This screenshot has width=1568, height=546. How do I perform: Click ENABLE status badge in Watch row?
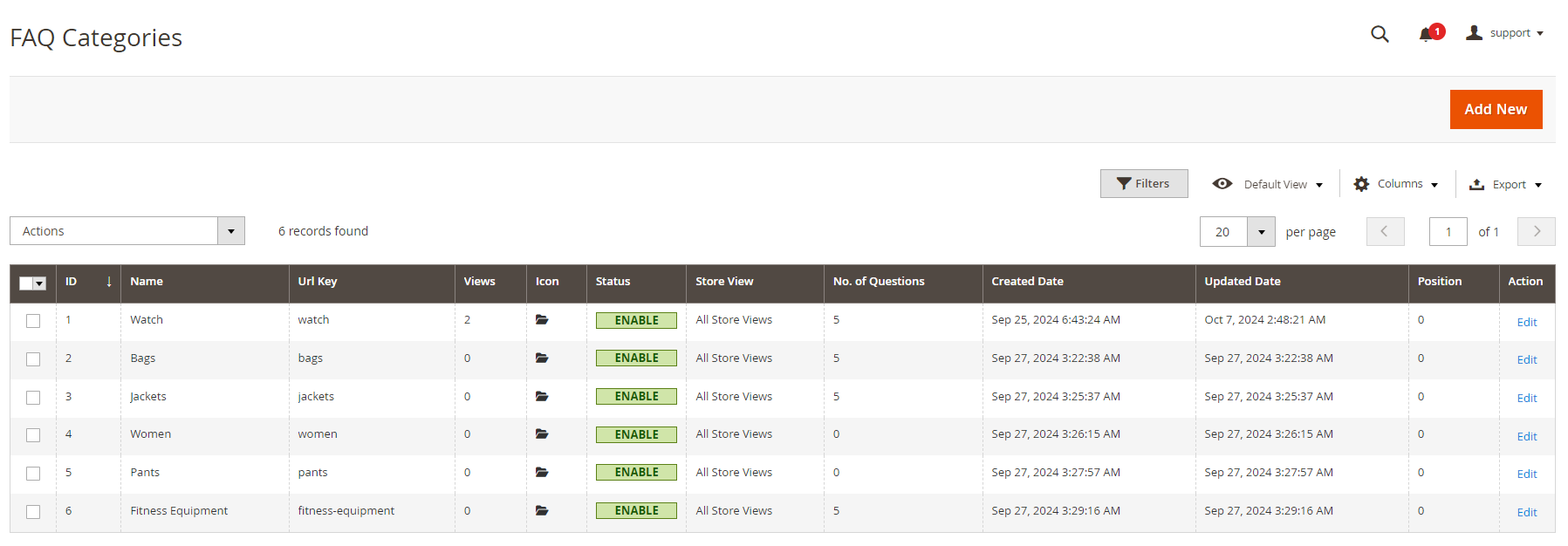636,320
